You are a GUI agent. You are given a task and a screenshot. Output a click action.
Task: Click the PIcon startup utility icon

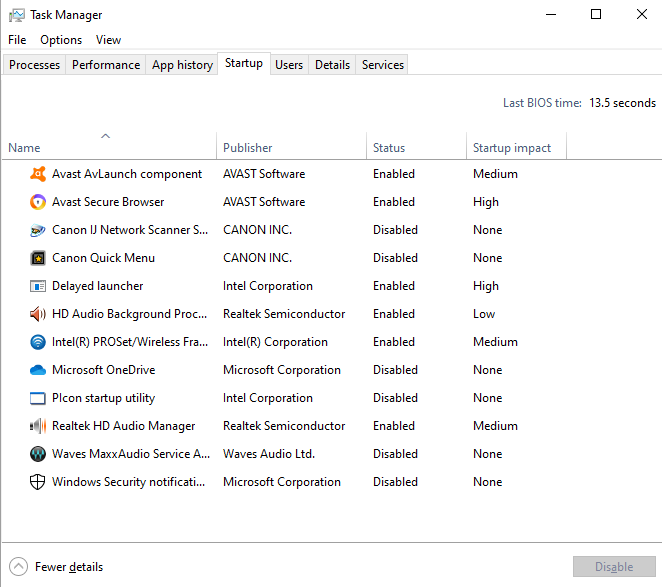tap(38, 398)
